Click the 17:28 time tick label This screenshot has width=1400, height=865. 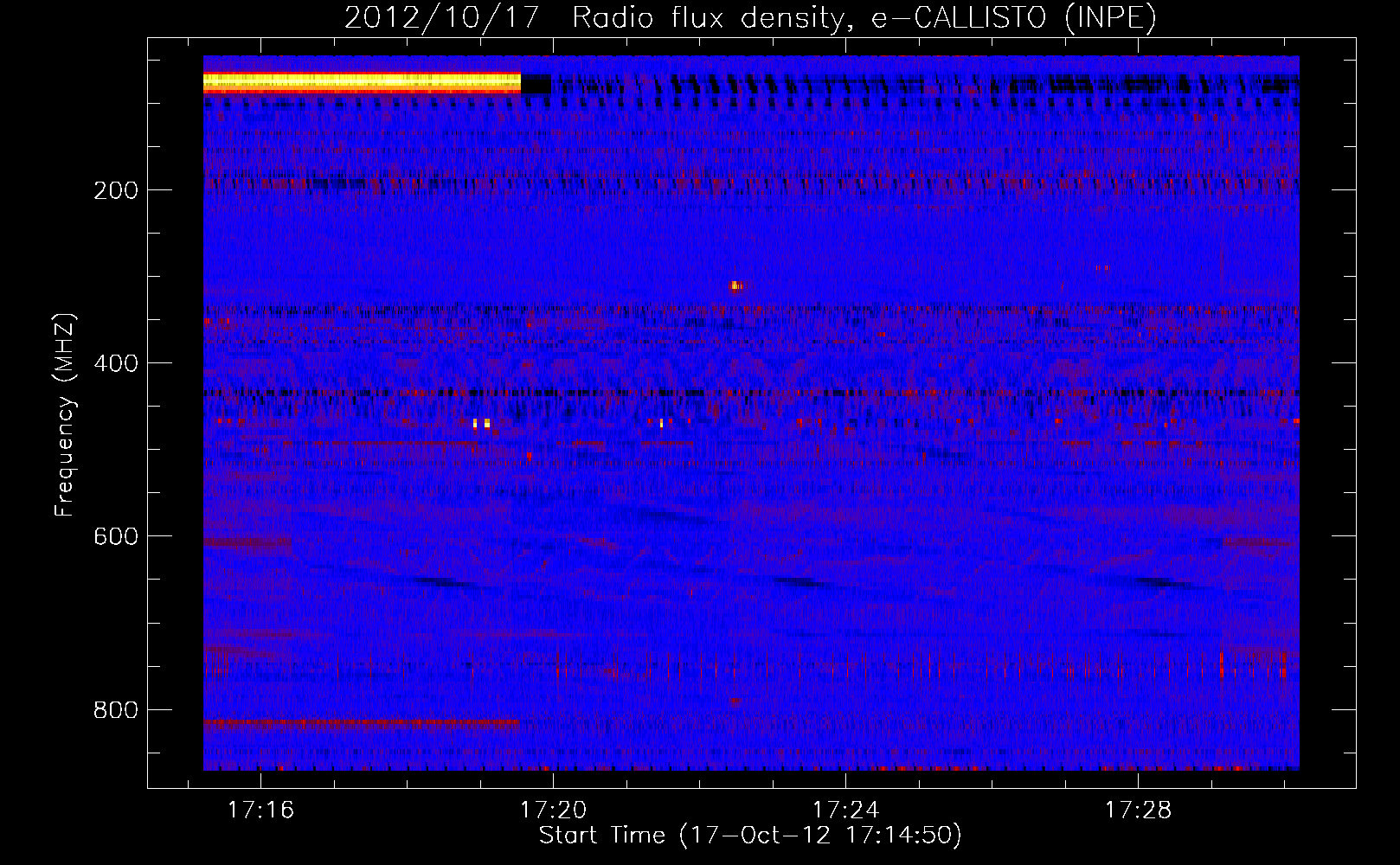tap(1138, 810)
